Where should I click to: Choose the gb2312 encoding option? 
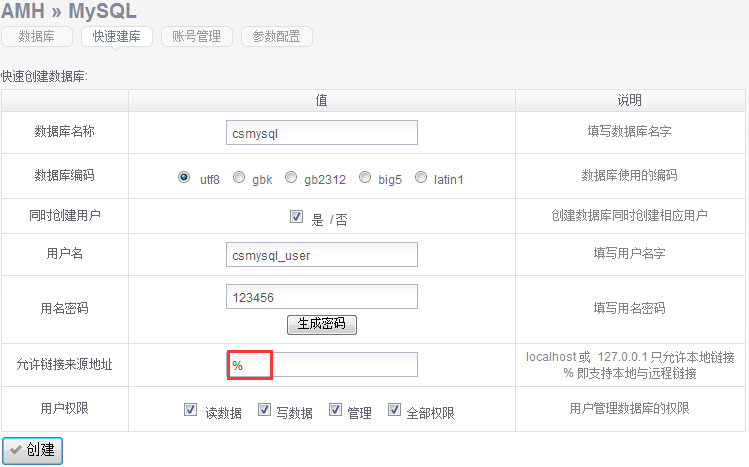tap(291, 177)
